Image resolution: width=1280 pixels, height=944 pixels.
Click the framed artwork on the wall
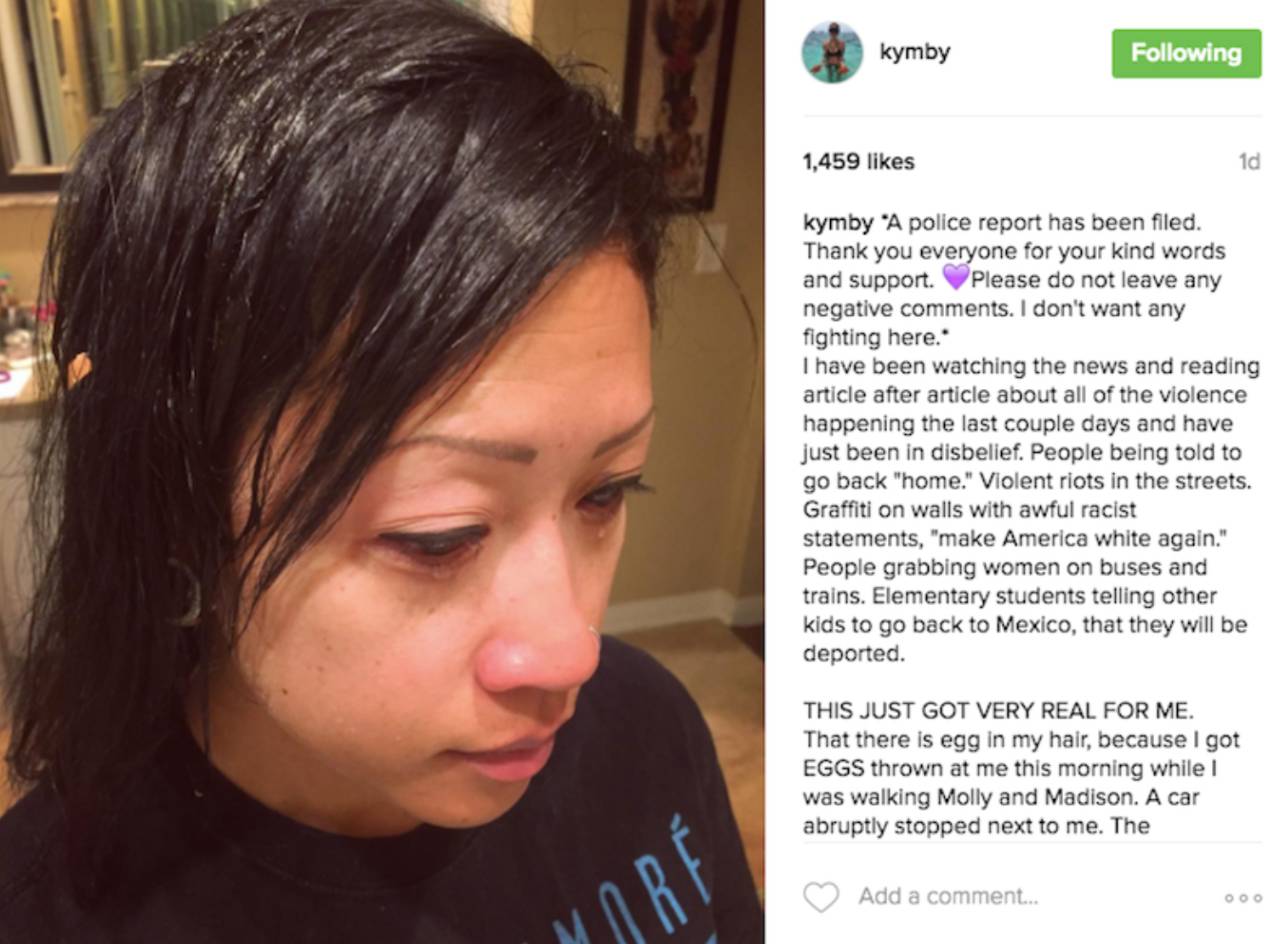[680, 100]
